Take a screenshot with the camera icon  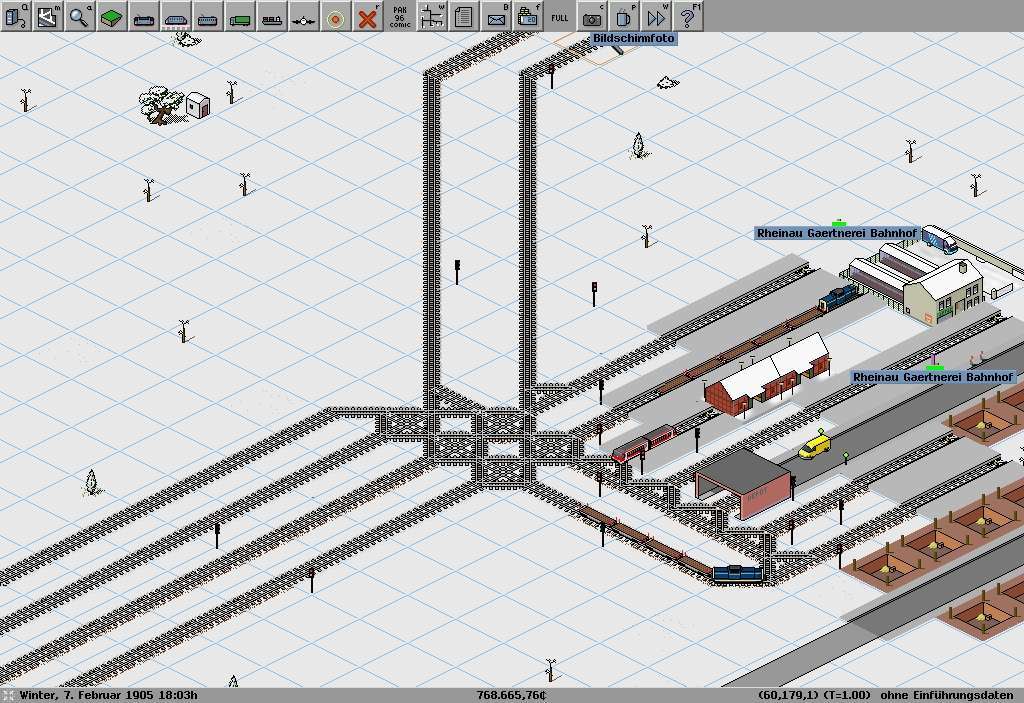pos(593,16)
